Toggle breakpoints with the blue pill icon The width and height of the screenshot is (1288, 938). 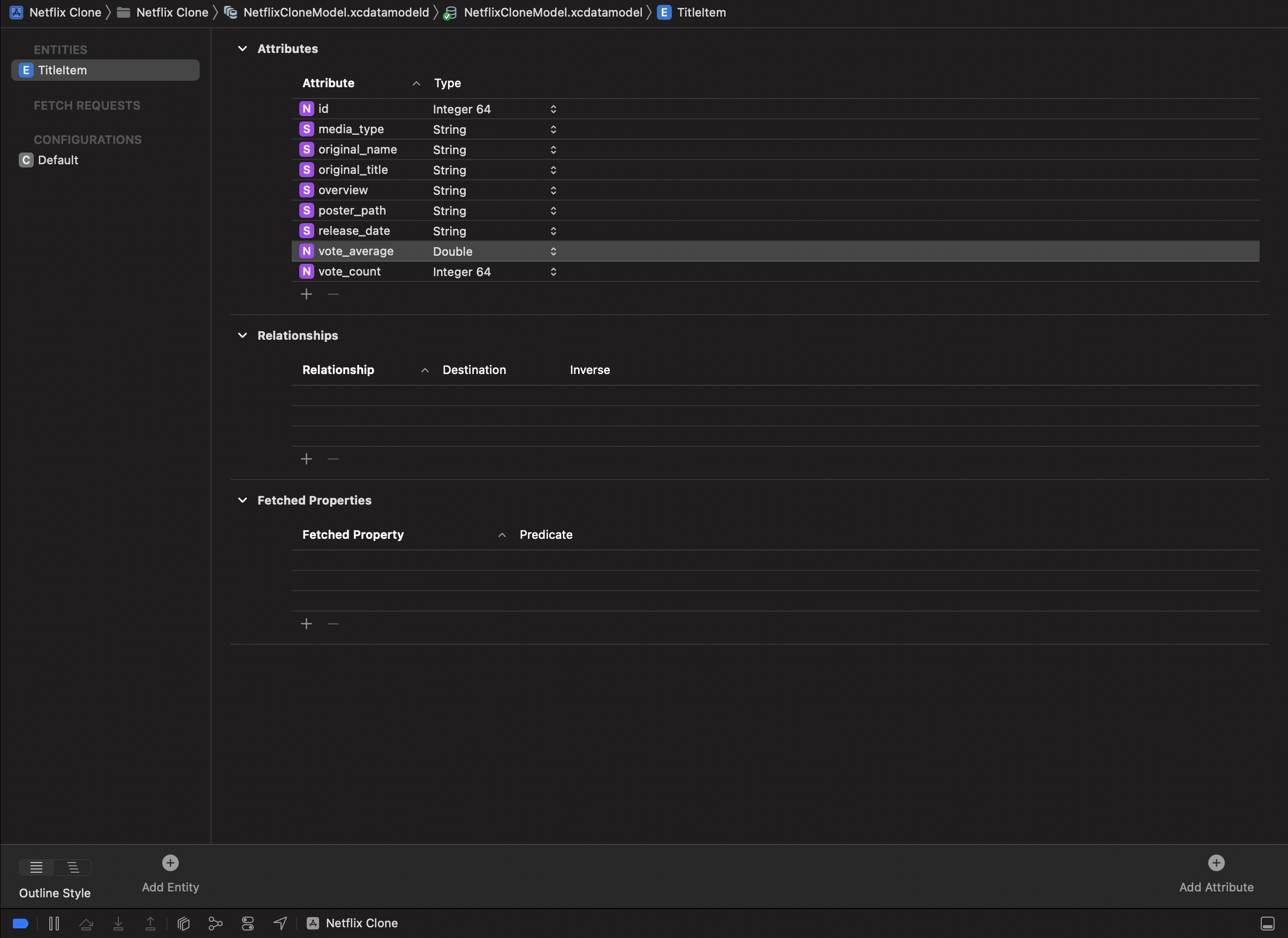tap(20, 922)
